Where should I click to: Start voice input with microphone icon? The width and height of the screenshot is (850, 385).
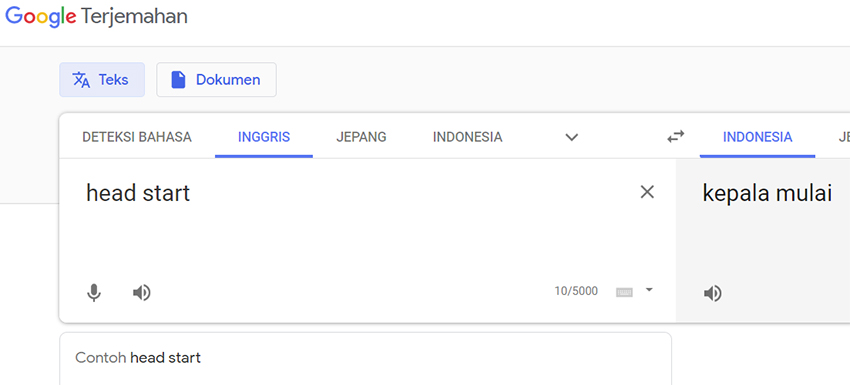click(x=94, y=293)
